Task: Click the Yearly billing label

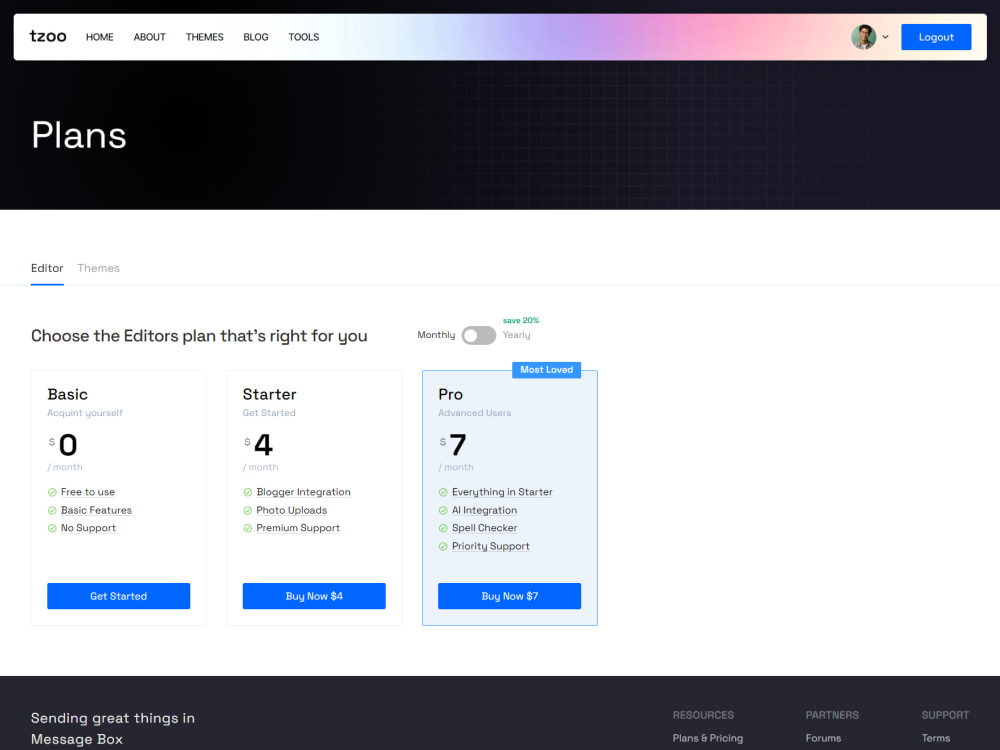Action: click(516, 335)
